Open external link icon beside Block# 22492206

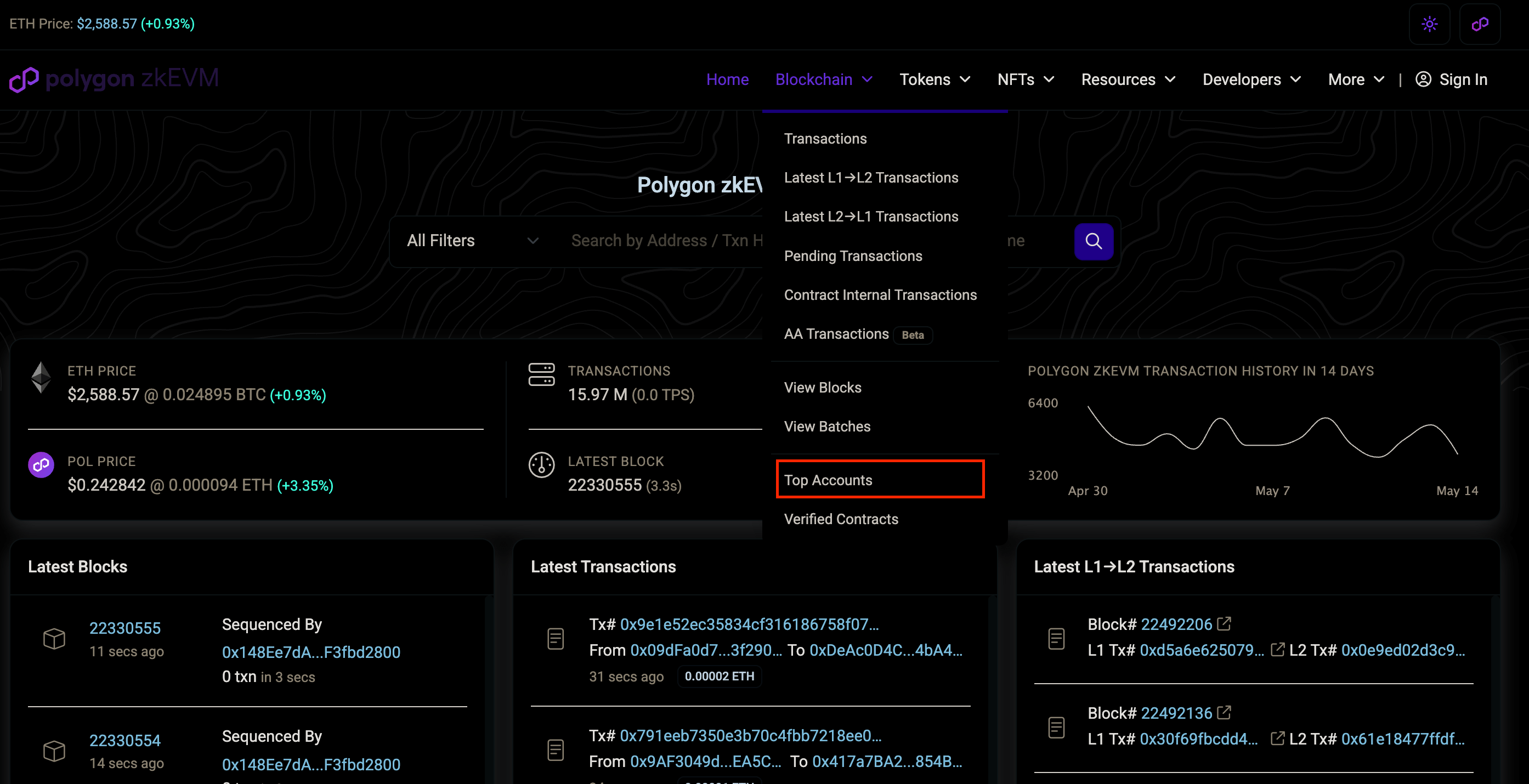click(x=1224, y=624)
